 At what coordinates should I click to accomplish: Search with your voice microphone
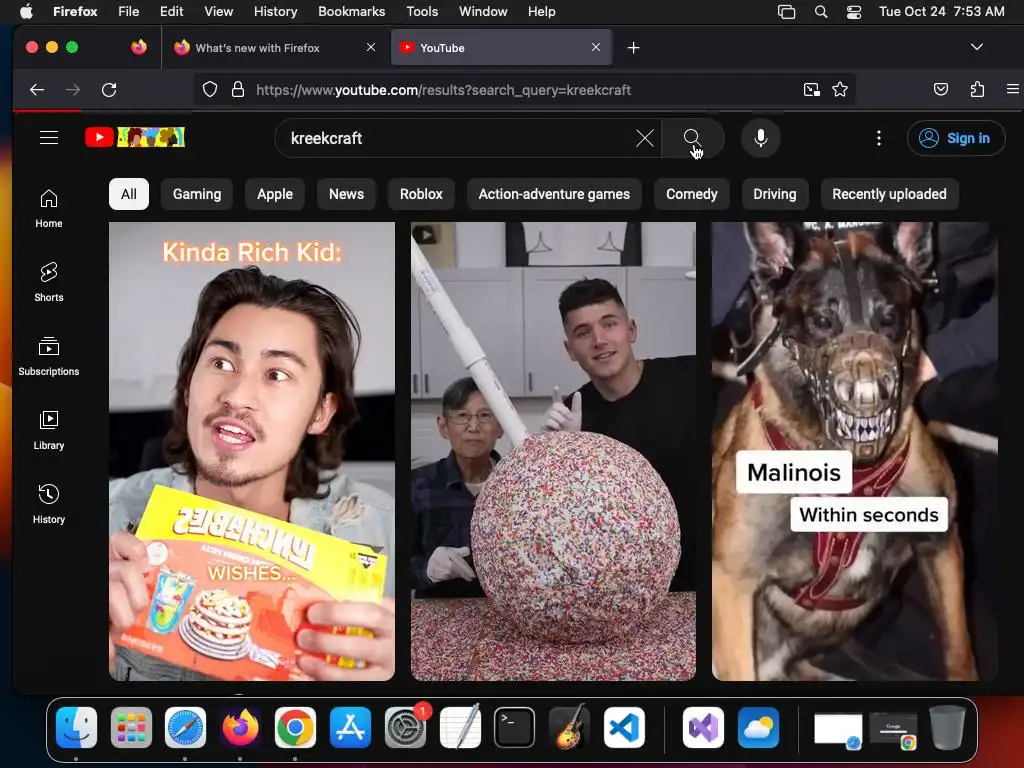pyautogui.click(x=760, y=138)
